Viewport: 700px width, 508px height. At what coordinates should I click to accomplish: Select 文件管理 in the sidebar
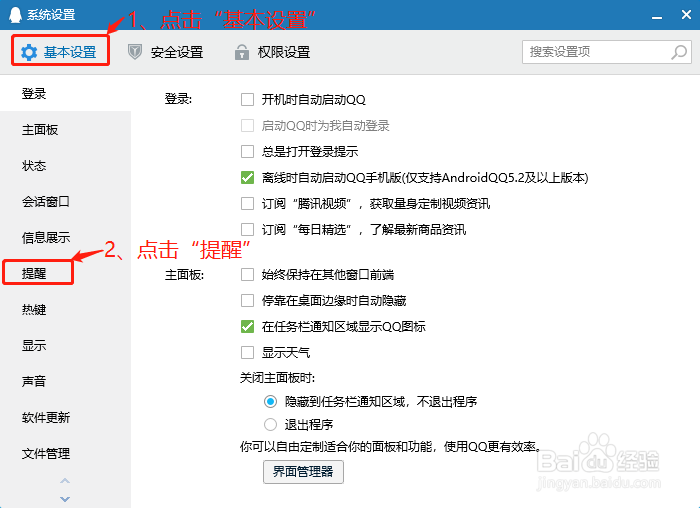(x=65, y=454)
